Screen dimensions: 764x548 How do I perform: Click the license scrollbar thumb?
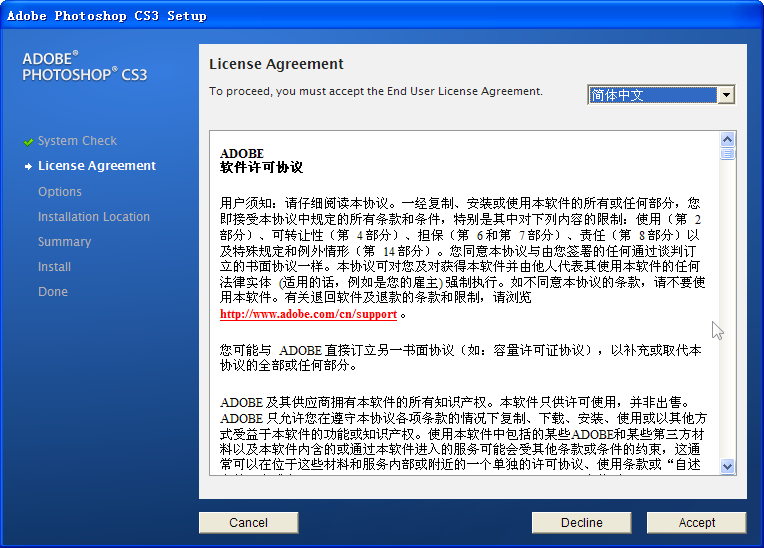727,154
